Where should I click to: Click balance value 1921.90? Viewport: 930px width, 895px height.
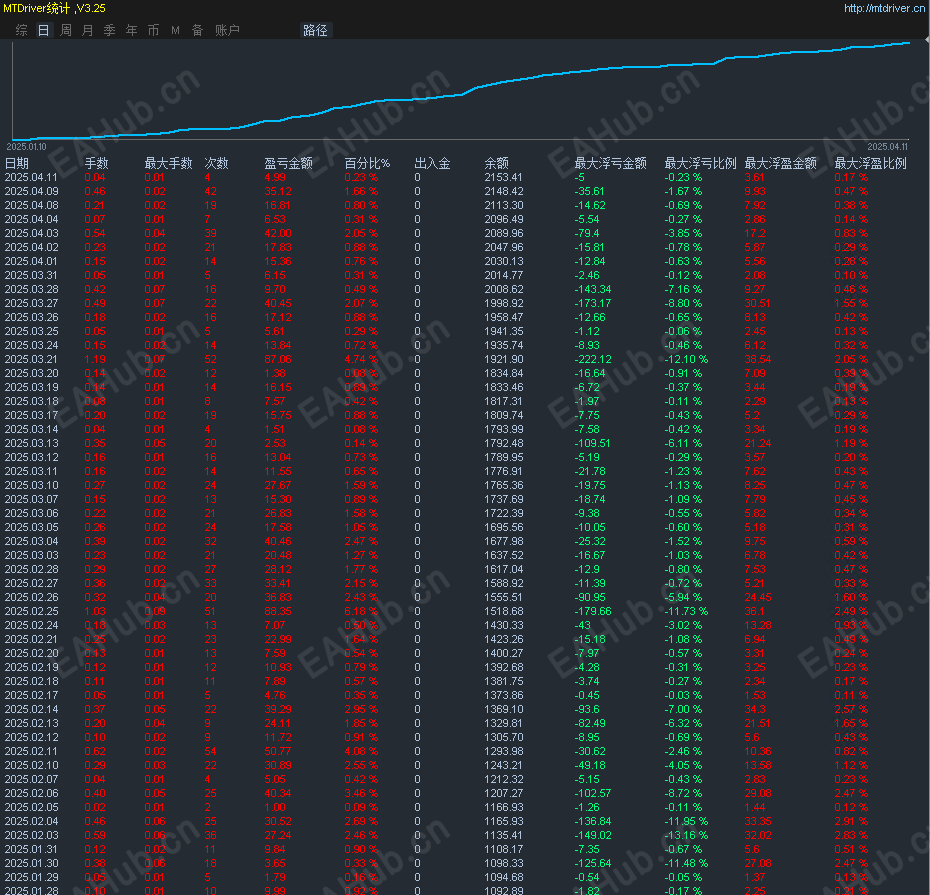(504, 359)
